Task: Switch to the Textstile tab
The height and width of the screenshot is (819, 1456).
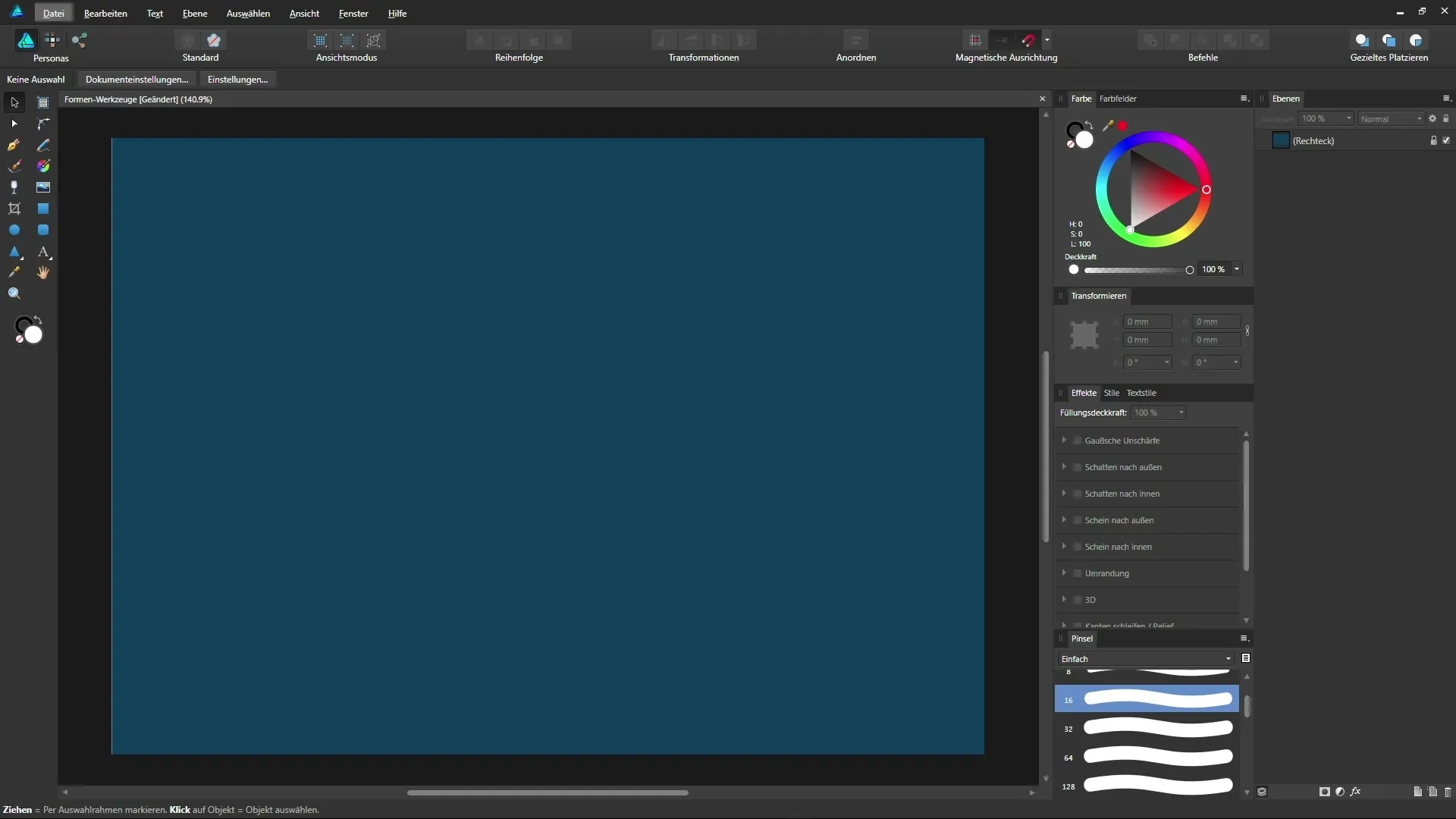Action: click(x=1141, y=393)
